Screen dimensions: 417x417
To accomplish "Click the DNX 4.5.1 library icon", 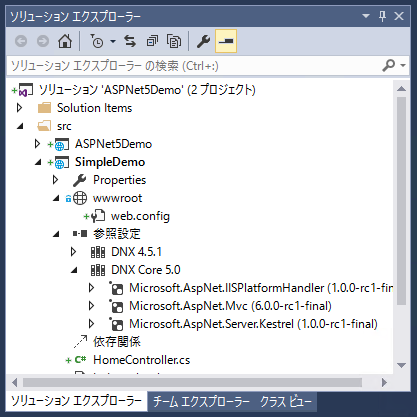I will tap(98, 252).
